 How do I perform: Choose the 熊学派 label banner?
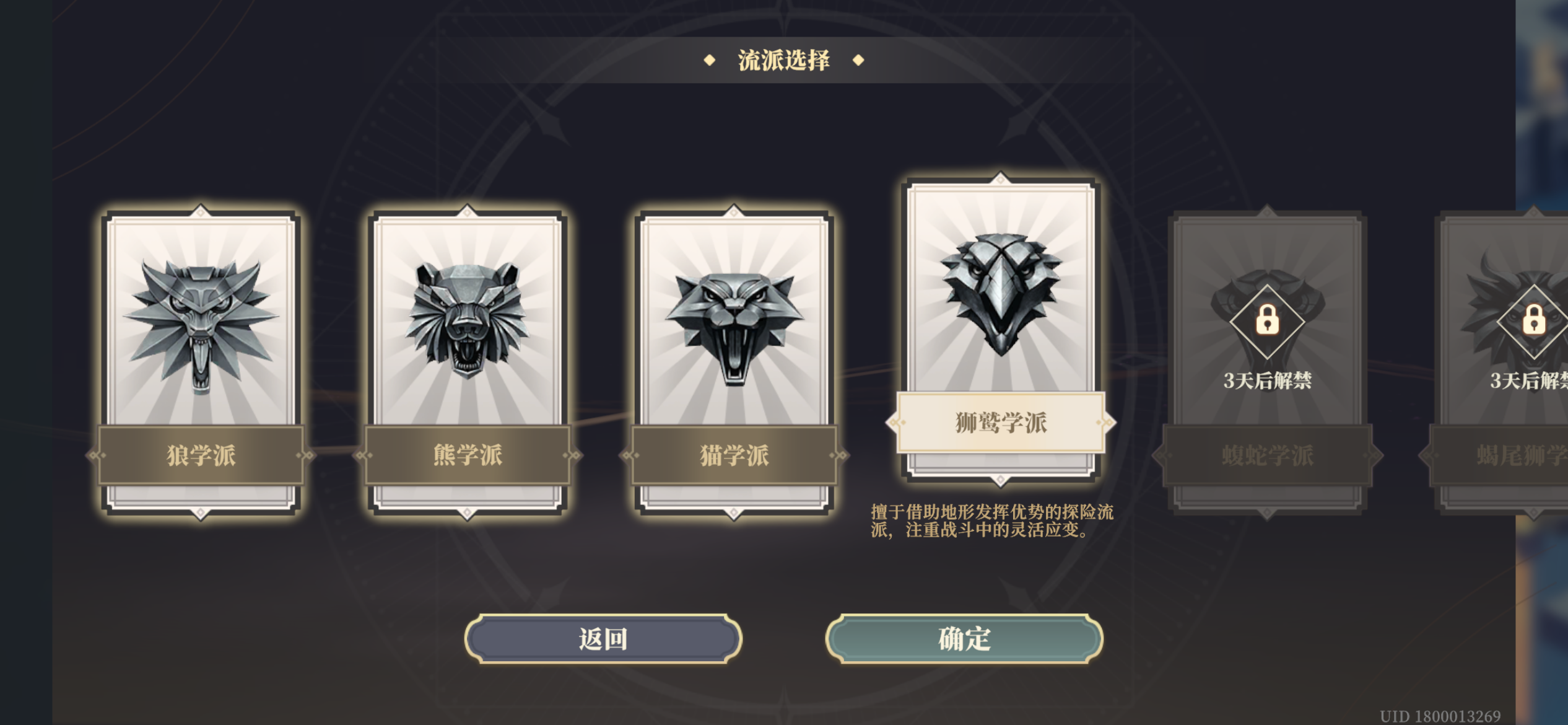[x=467, y=455]
